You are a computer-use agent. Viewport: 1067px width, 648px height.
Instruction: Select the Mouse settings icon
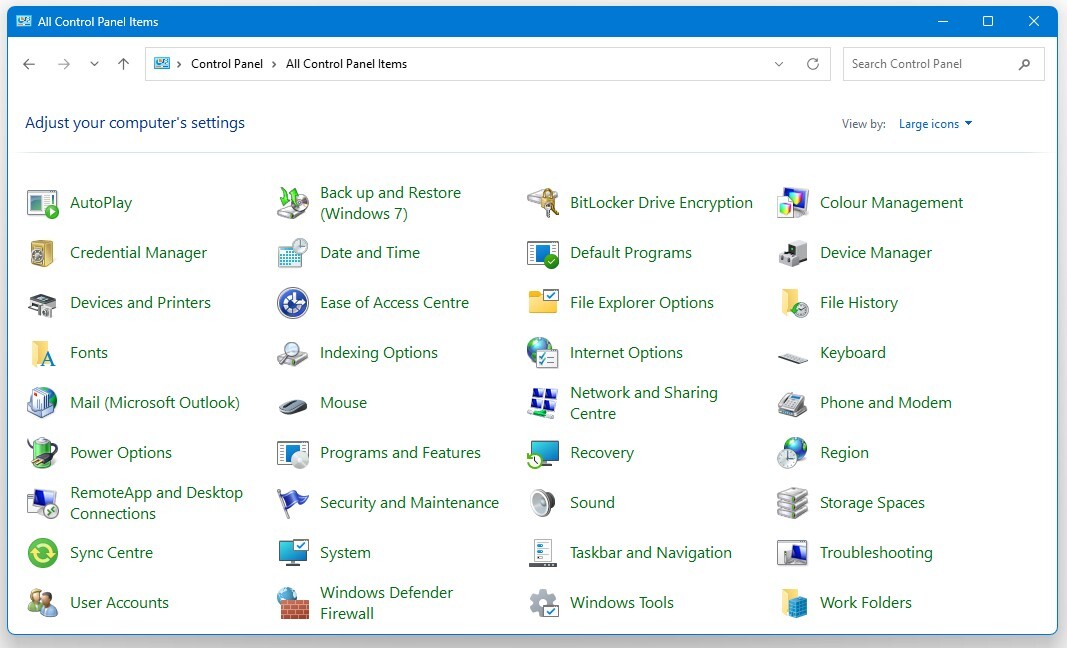coord(343,402)
